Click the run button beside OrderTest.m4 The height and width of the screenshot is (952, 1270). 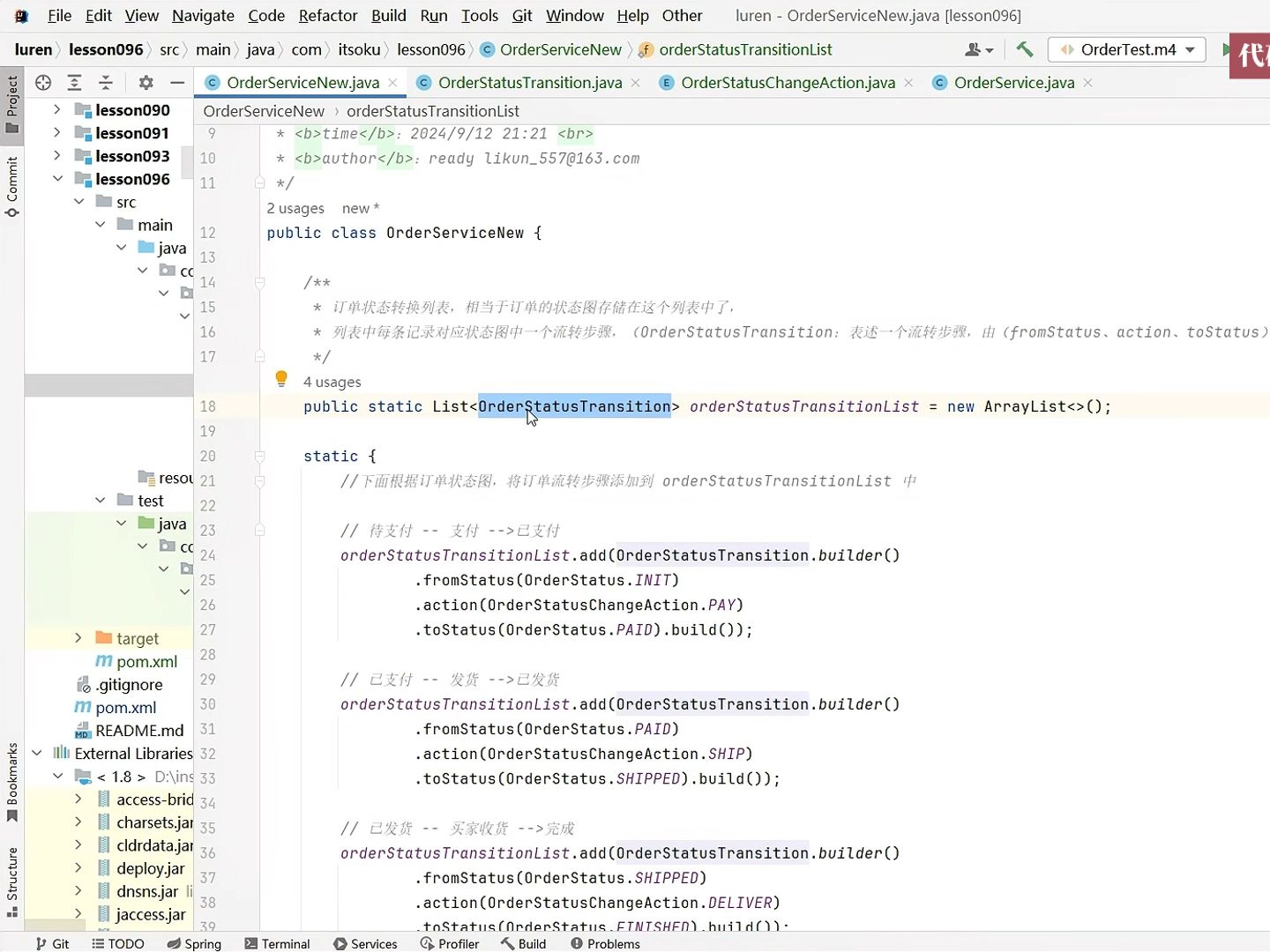tap(1225, 49)
